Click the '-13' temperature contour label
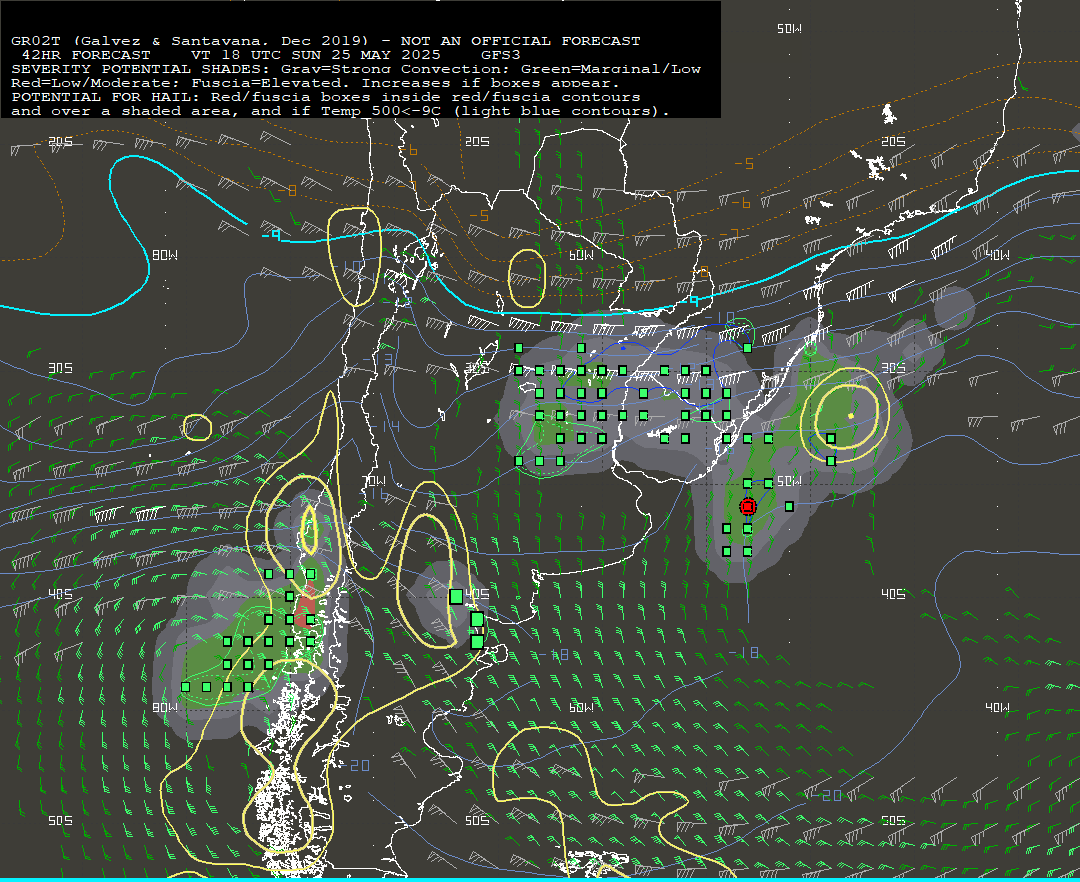 (379, 359)
